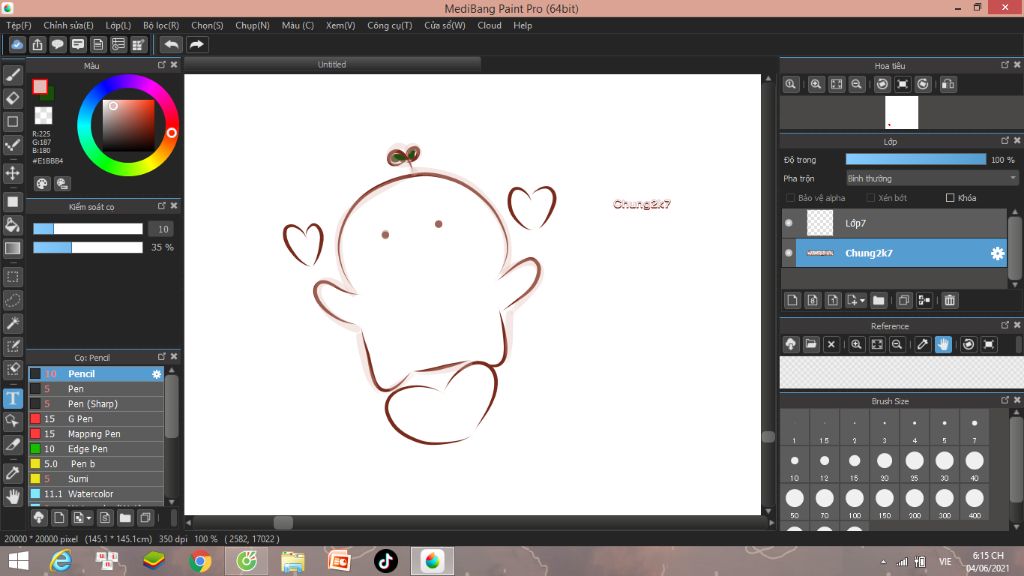This screenshot has width=1024, height=576.
Task: Select the G Pen brush
Action: pos(95,419)
